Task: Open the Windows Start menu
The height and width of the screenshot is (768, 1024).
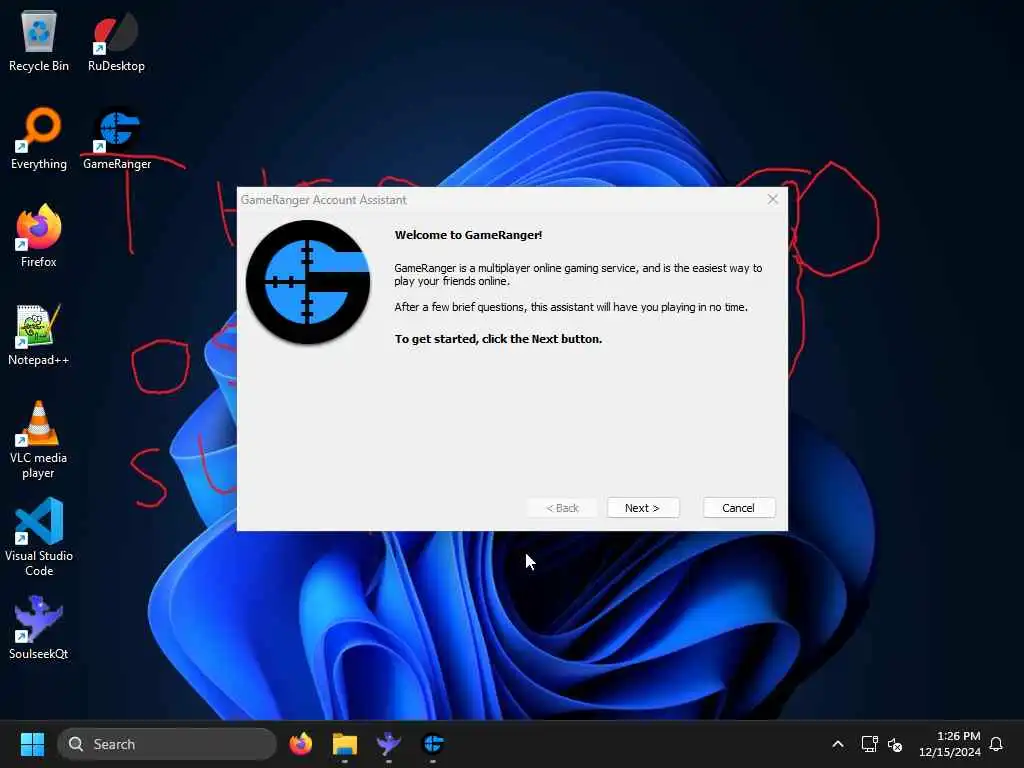Action: tap(32, 744)
